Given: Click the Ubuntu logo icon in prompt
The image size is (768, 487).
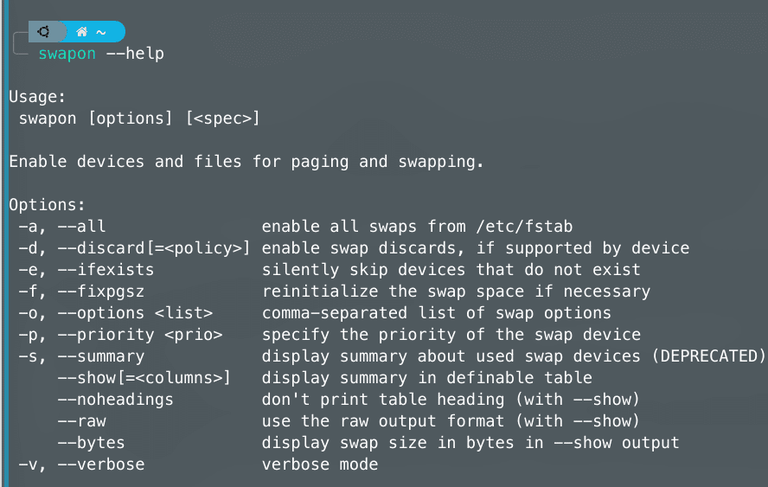Looking at the screenshot, I should [x=44, y=32].
